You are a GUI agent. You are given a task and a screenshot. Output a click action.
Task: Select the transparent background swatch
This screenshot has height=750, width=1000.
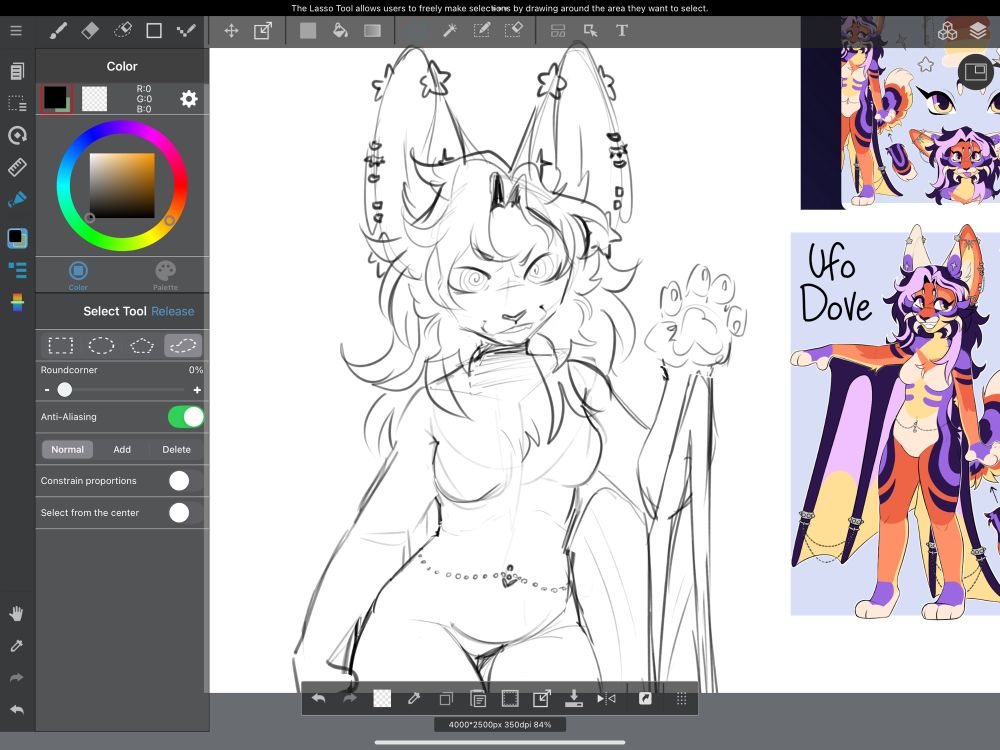click(x=94, y=99)
